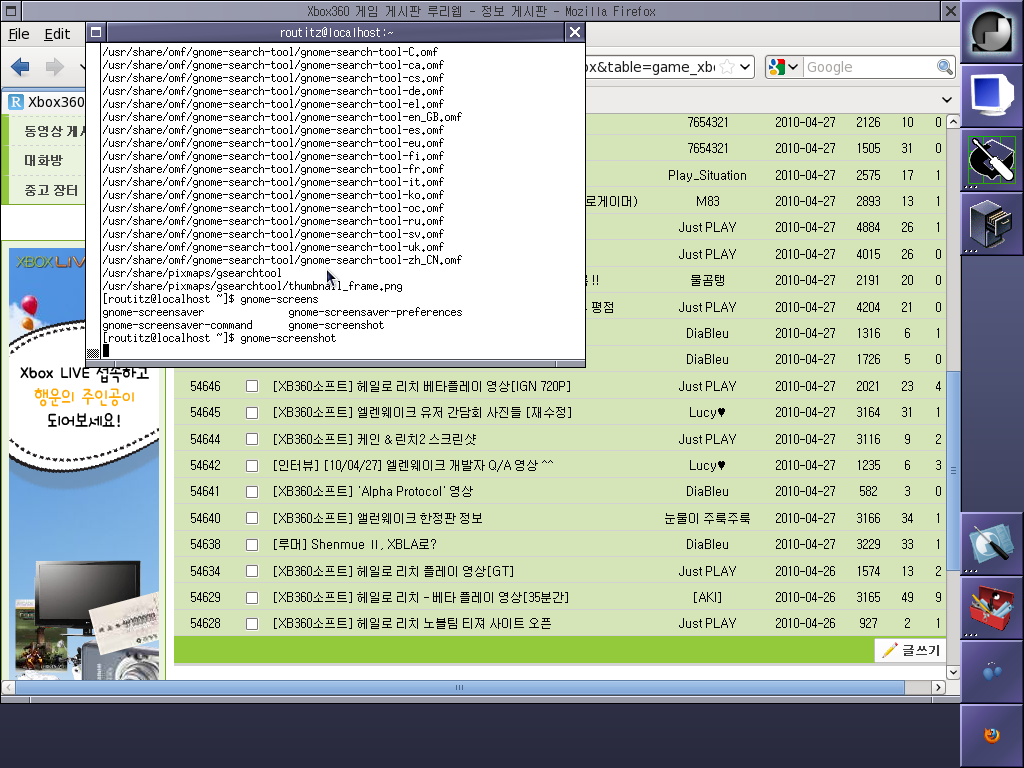1024x768 pixels.
Task: Click the 글쓰기 write post button
Action: pos(910,650)
